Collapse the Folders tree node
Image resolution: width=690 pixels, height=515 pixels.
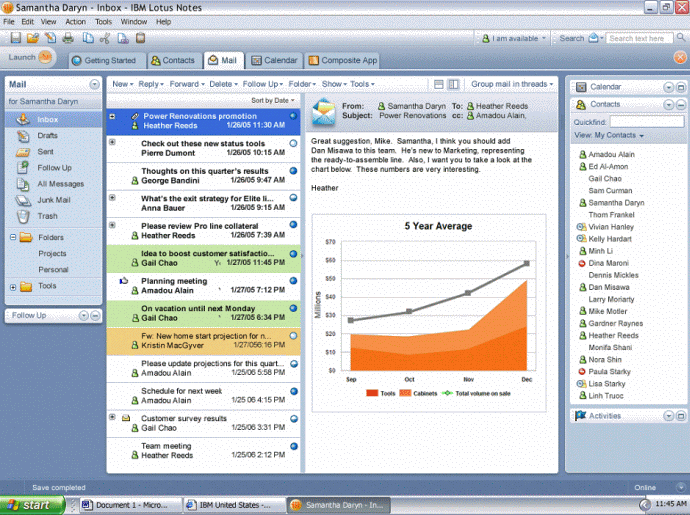(13, 237)
